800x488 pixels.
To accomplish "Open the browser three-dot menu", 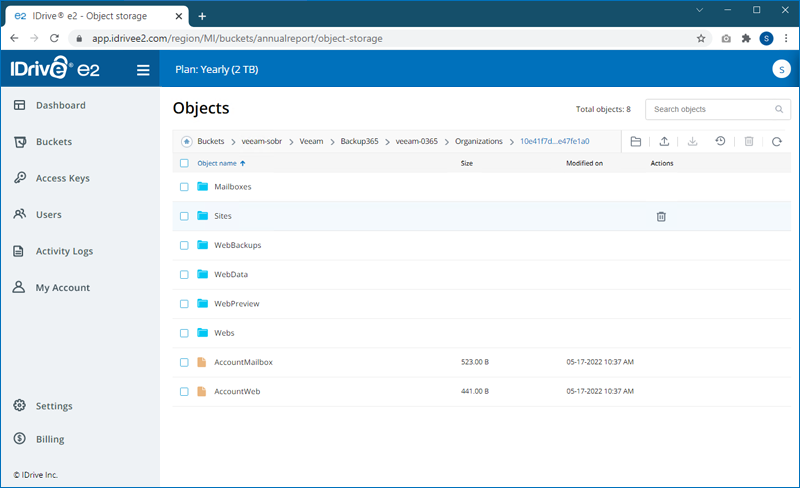I will pyautogui.click(x=786, y=38).
